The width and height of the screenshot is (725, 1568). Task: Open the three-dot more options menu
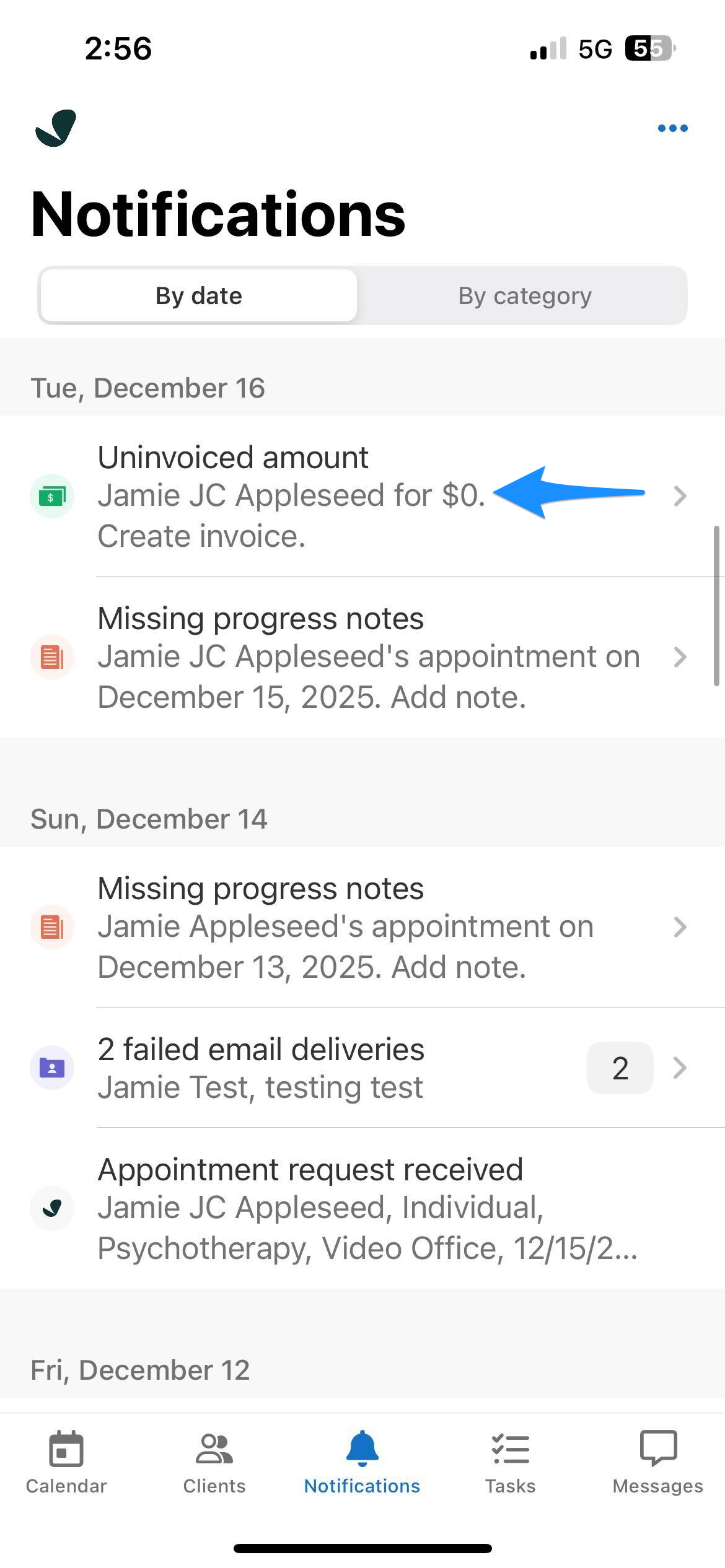(x=672, y=128)
